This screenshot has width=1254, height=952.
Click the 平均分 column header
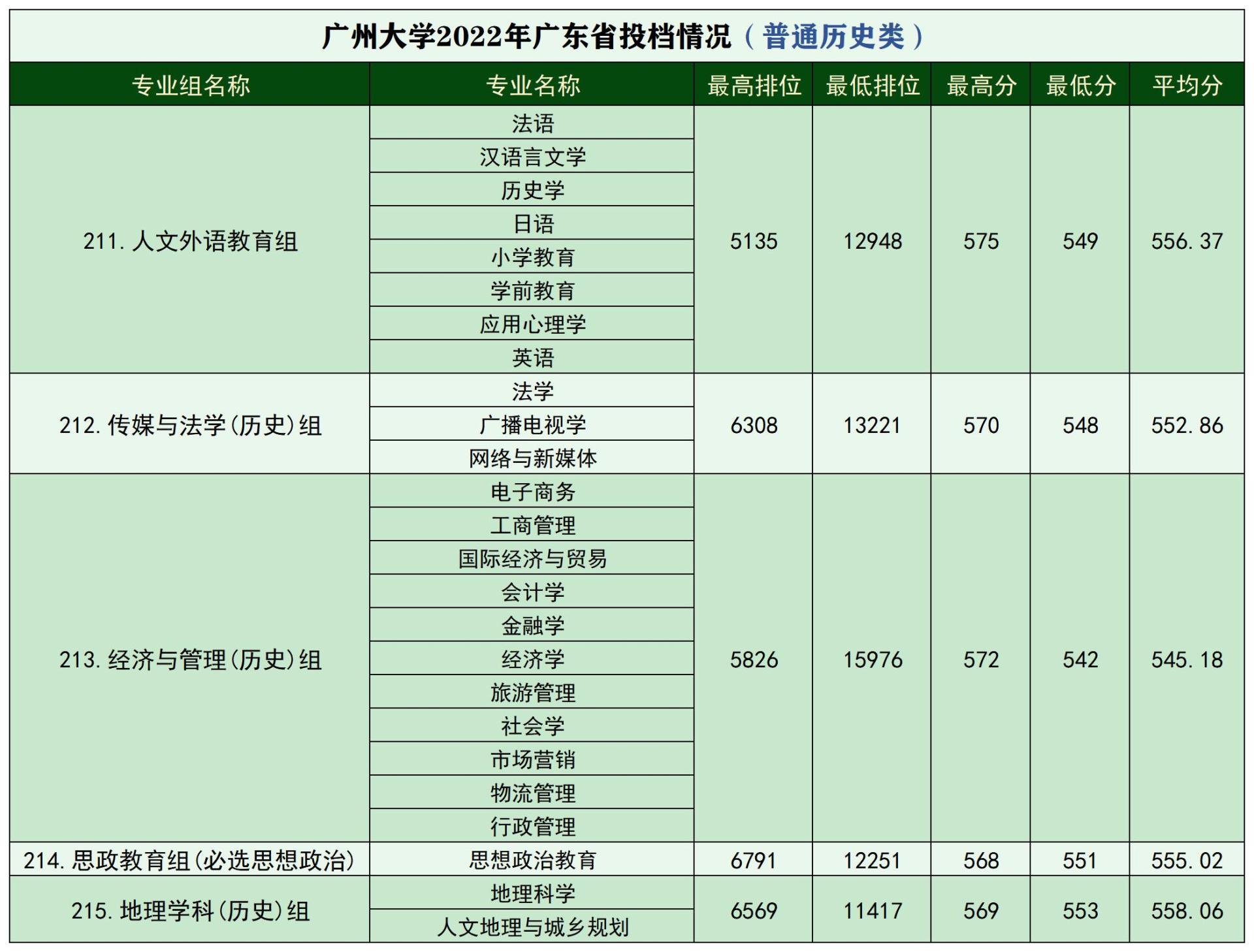pos(1187,85)
